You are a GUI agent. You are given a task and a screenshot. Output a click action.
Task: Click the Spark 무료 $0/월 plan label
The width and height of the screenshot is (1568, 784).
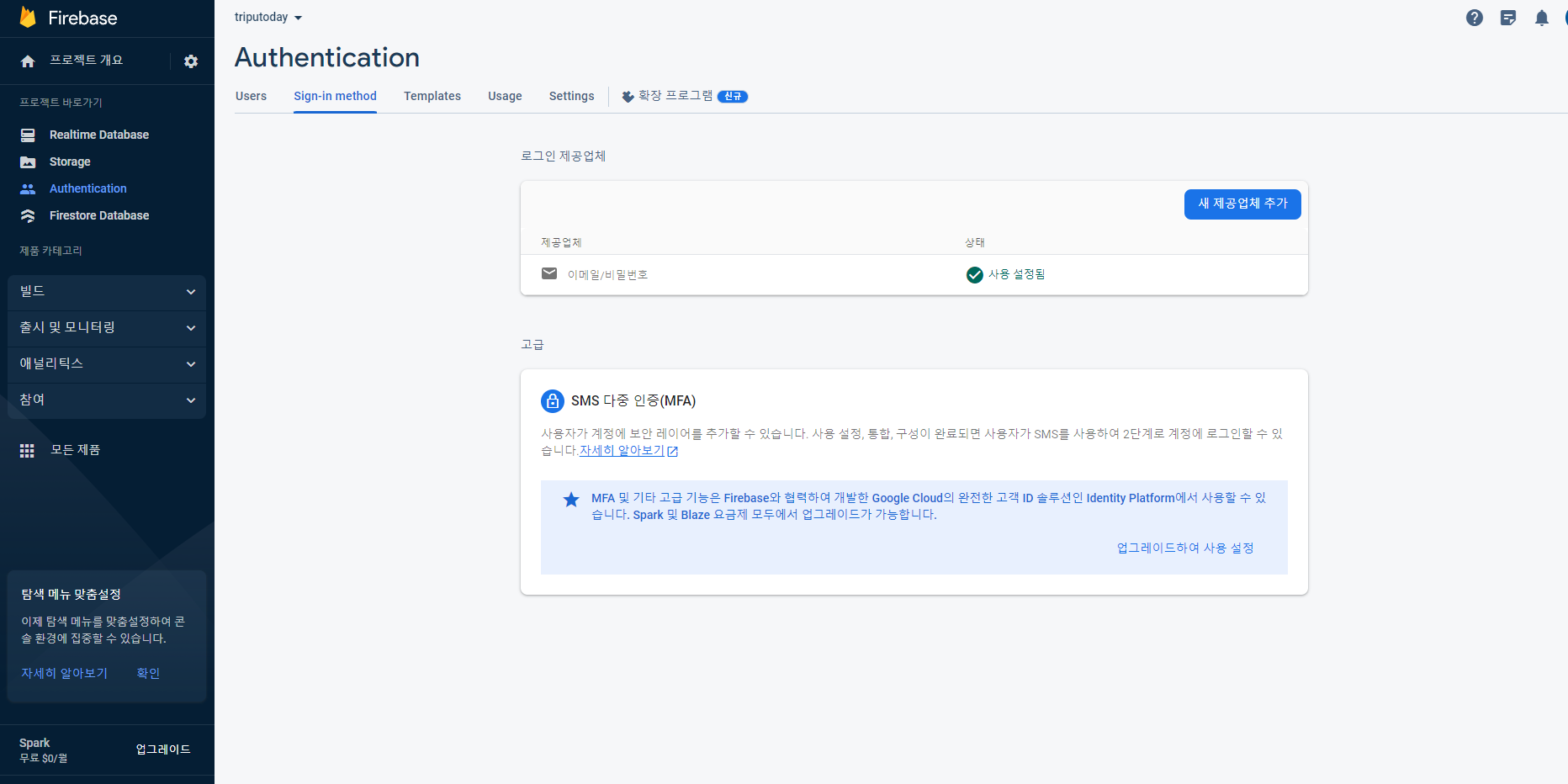click(x=44, y=750)
